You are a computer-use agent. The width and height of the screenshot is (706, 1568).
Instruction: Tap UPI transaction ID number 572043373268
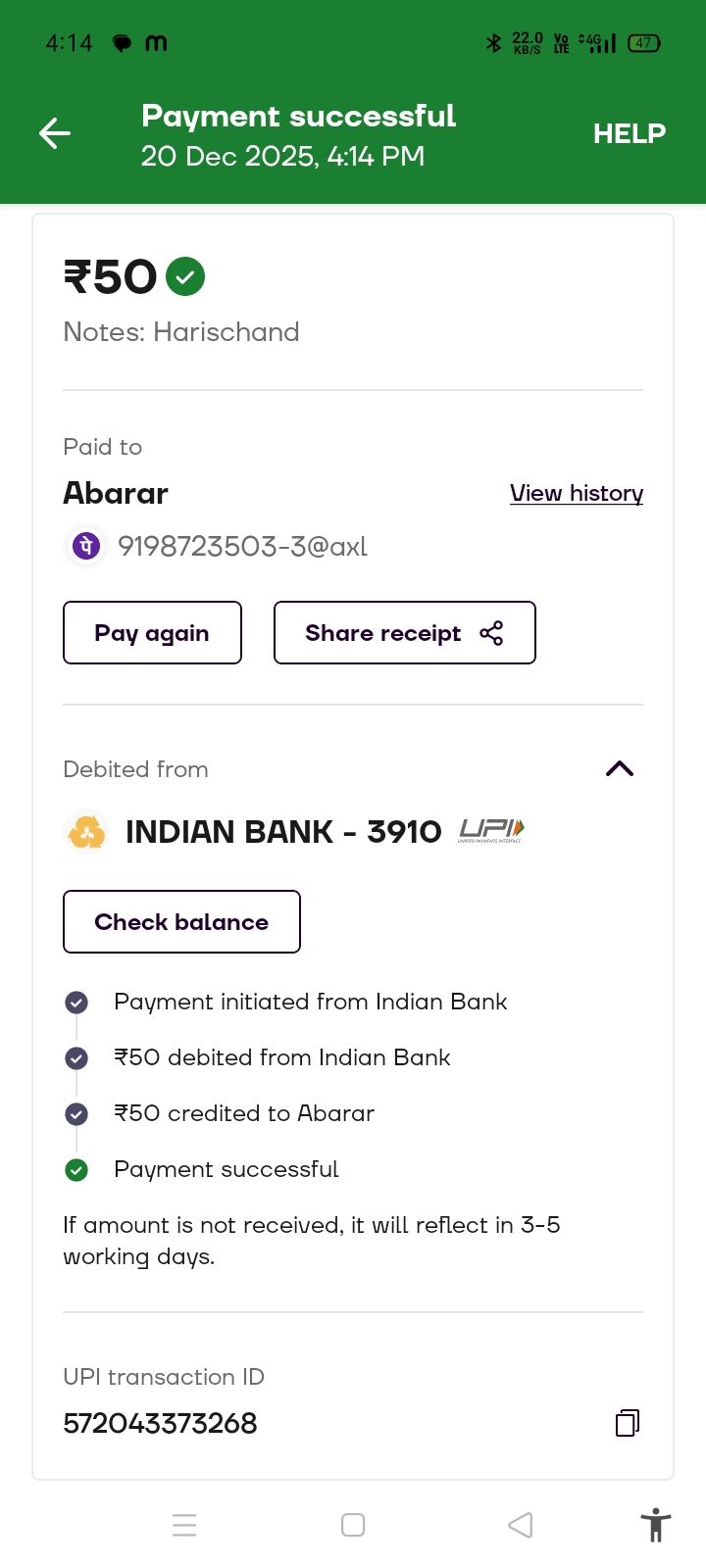tap(160, 1423)
